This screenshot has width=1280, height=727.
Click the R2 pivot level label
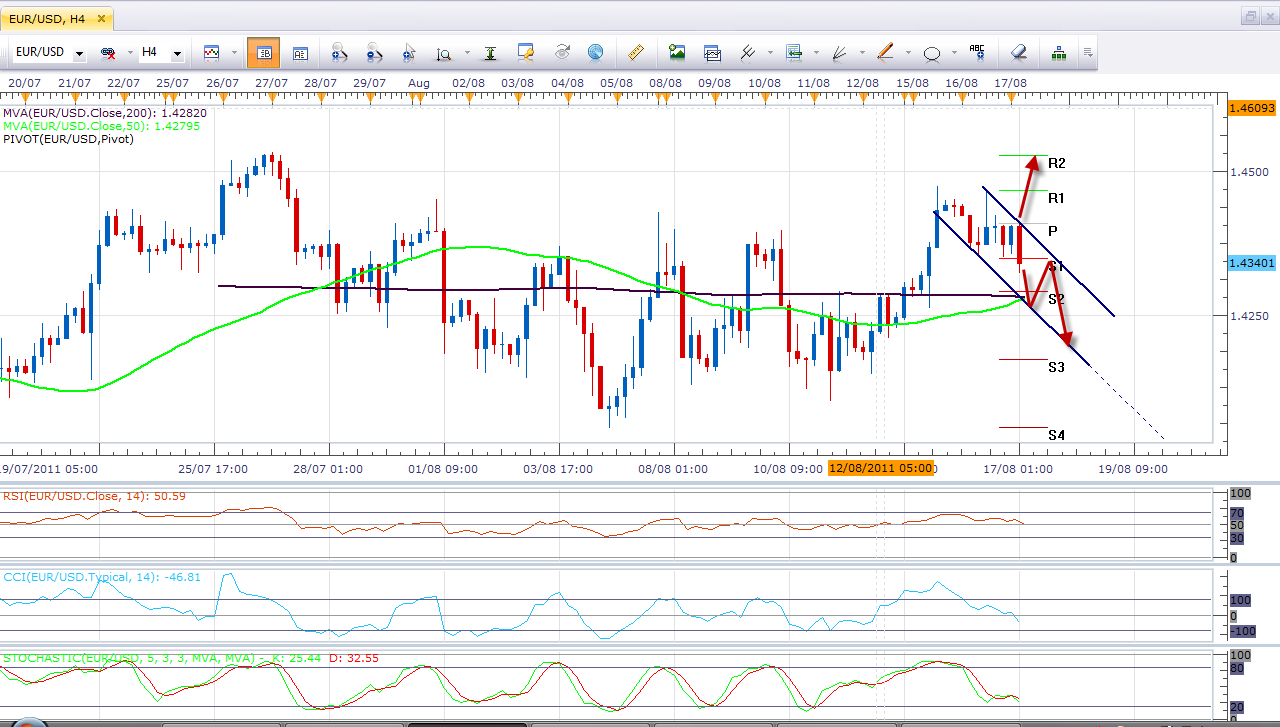pos(1057,163)
